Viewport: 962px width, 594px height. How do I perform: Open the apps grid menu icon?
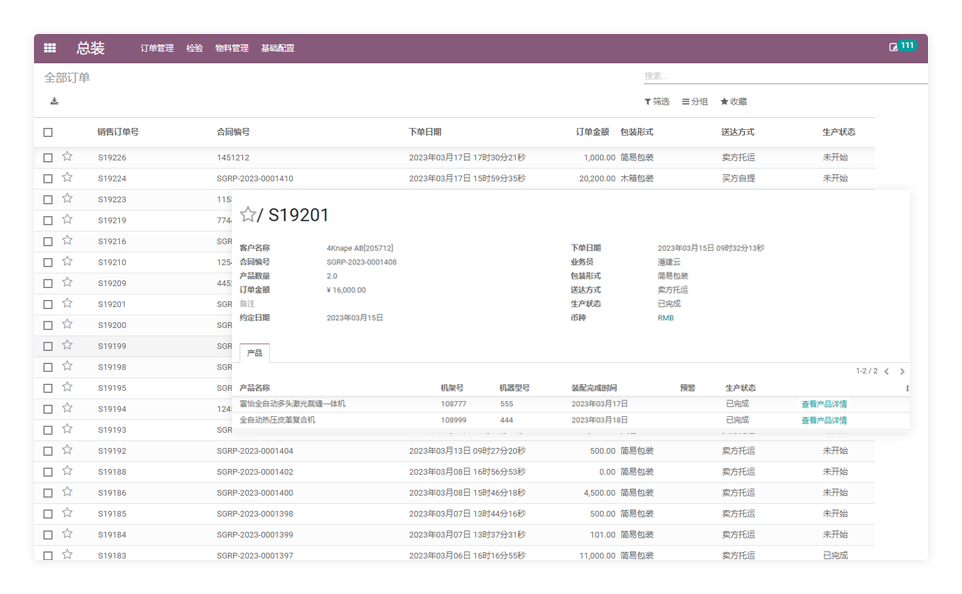click(50, 48)
